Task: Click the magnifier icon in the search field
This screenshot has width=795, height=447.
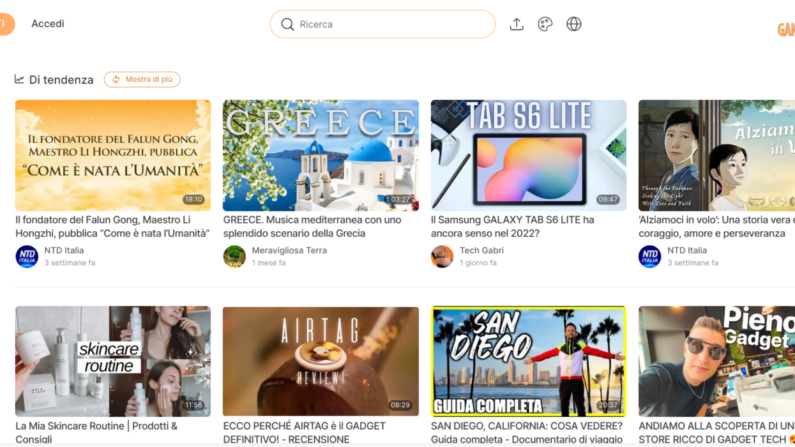Action: (287, 24)
